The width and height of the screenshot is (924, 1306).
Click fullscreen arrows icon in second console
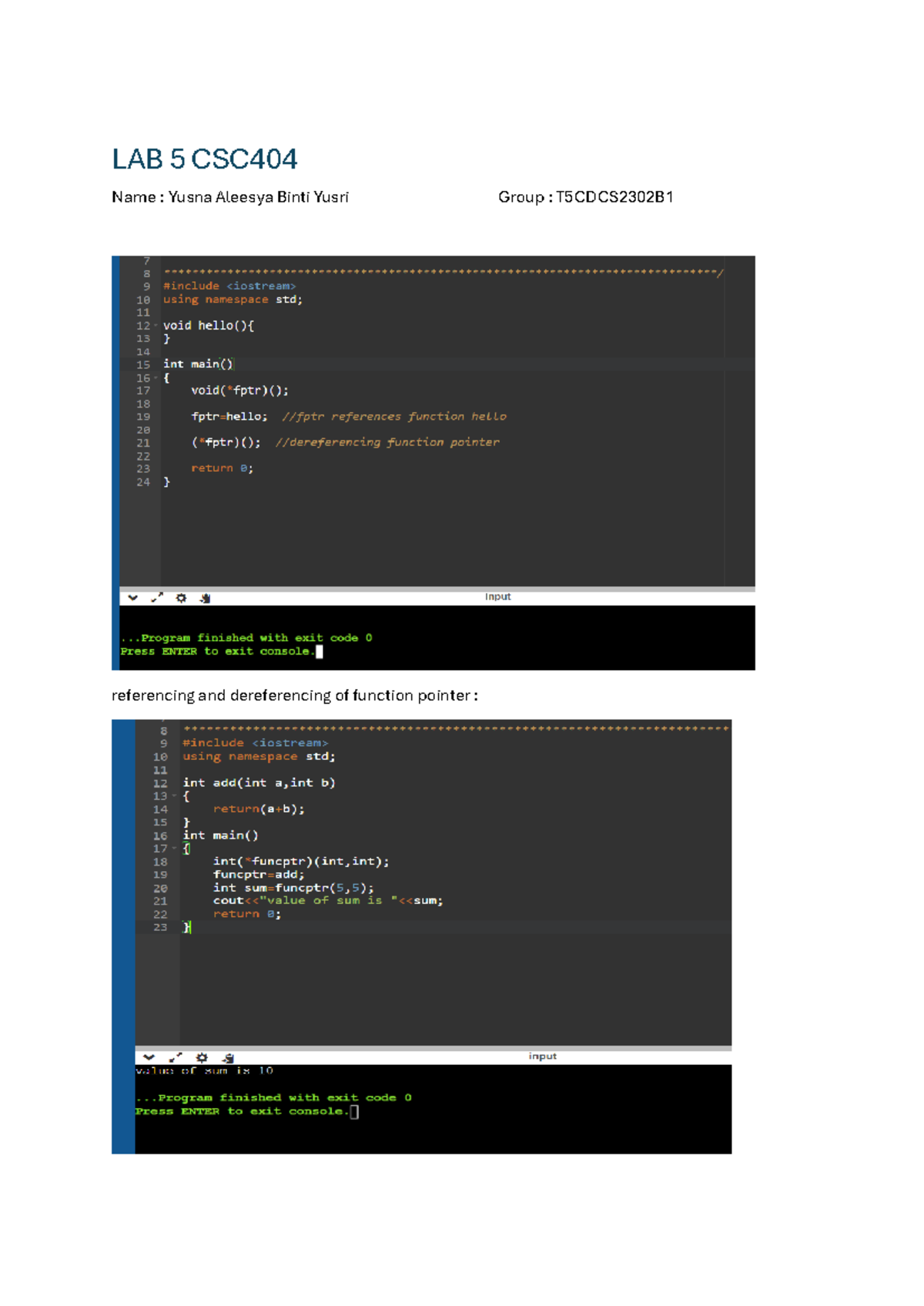pos(176,1057)
